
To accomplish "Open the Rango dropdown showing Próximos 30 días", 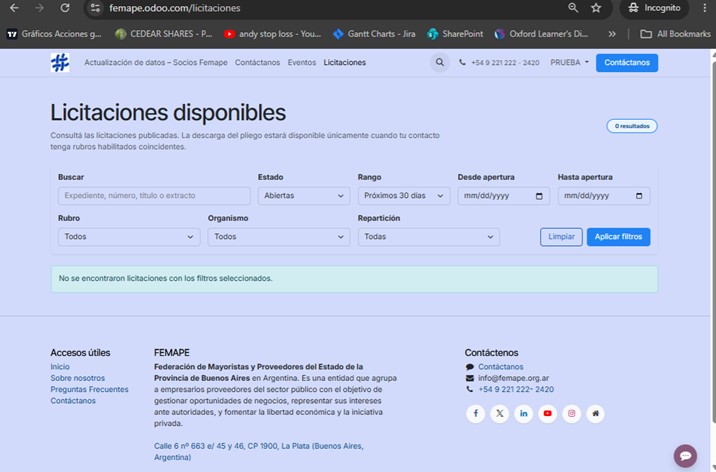I will pyautogui.click(x=404, y=196).
